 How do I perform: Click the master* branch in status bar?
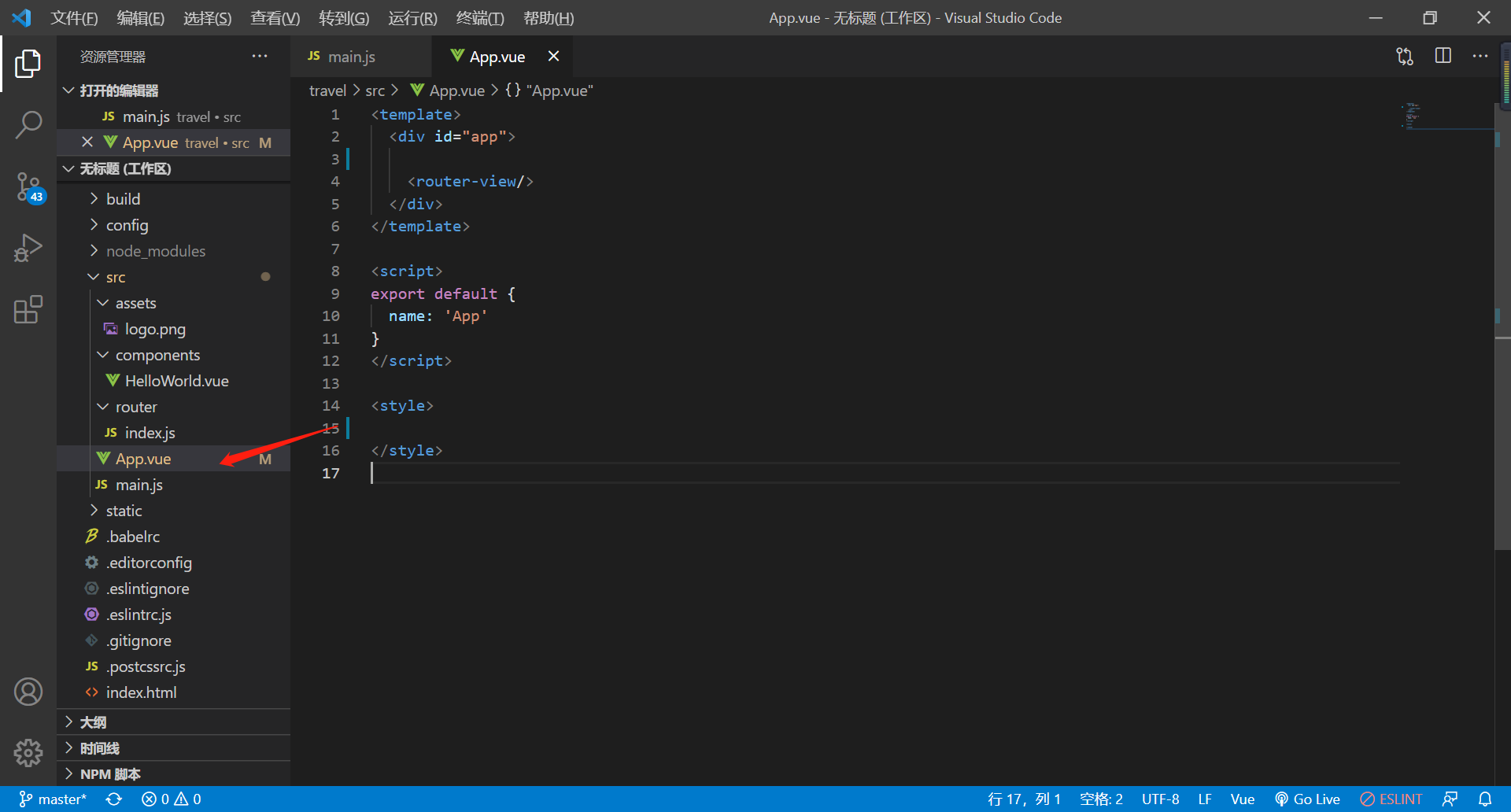[x=52, y=799]
